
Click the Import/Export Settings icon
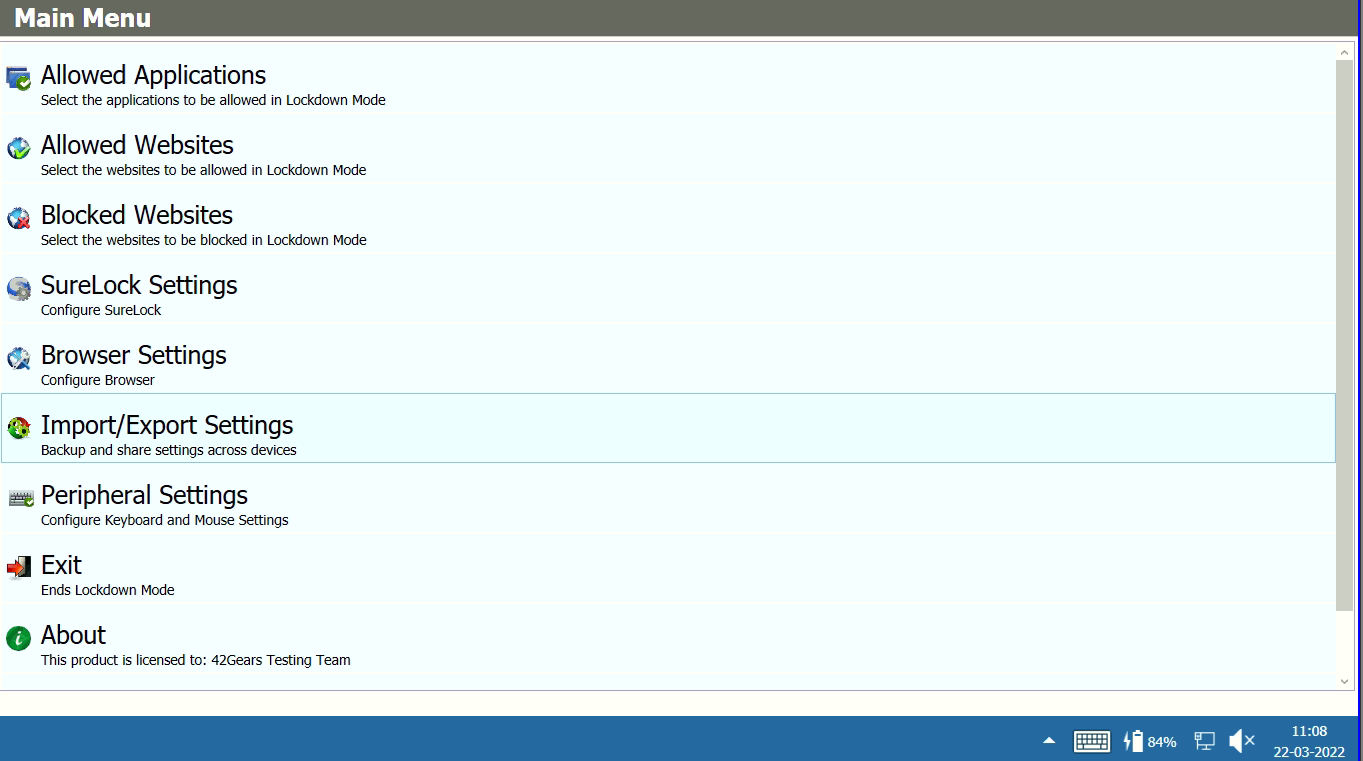click(18, 428)
